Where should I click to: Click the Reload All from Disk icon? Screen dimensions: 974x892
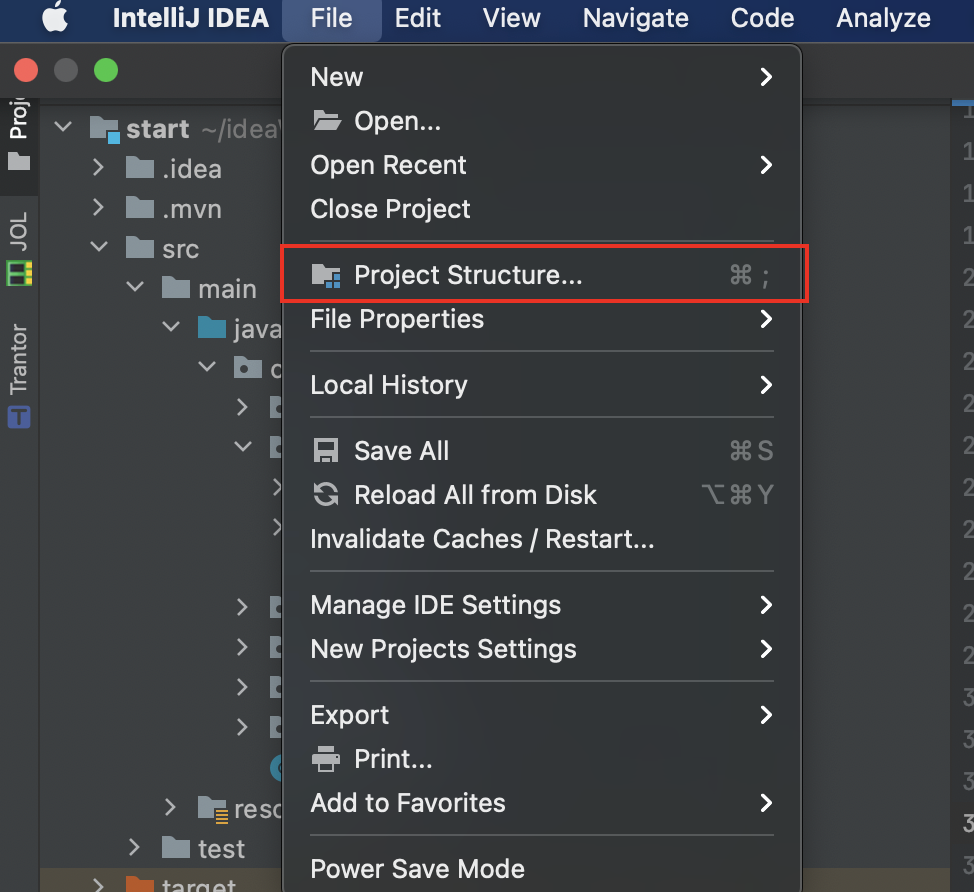(x=325, y=494)
